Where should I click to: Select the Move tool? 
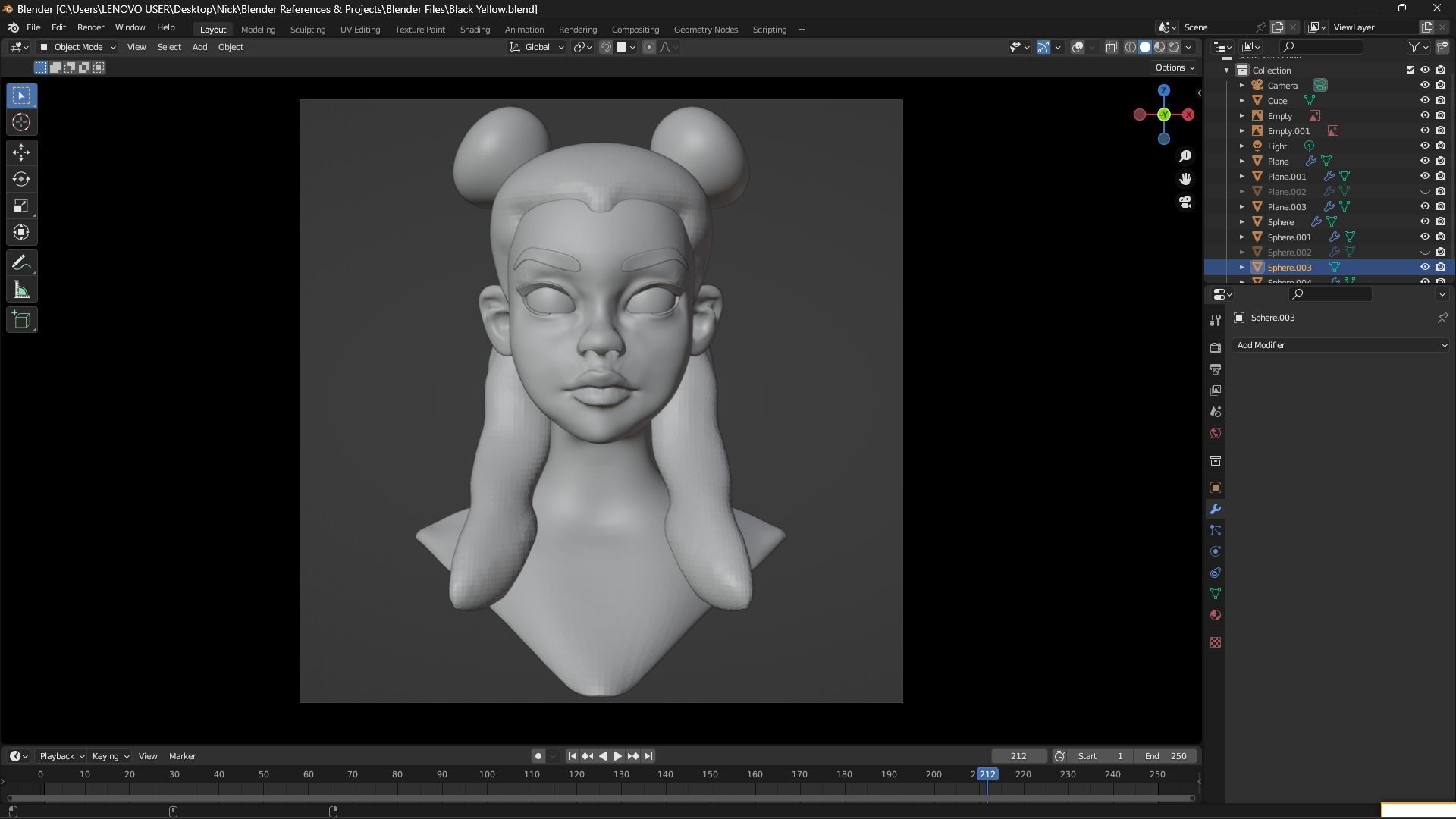[x=21, y=152]
